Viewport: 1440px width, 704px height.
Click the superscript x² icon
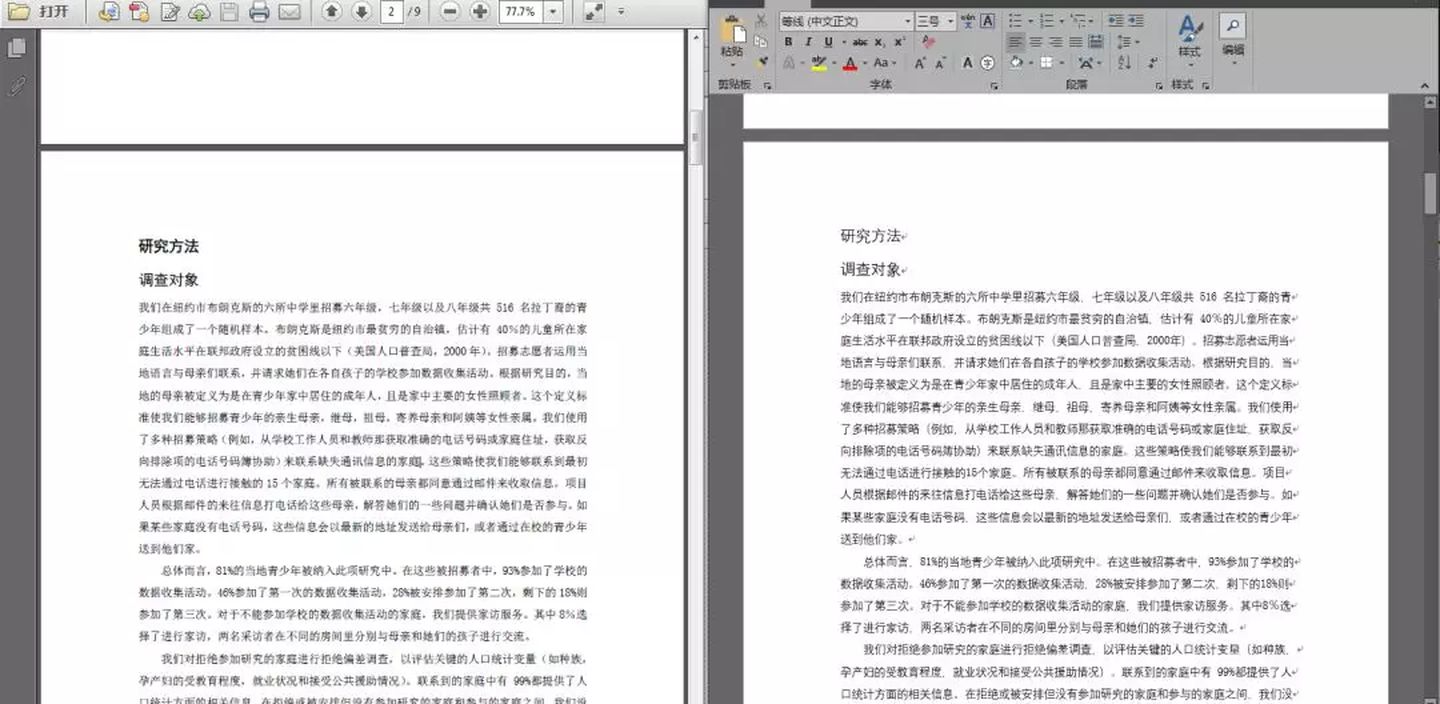coord(899,42)
